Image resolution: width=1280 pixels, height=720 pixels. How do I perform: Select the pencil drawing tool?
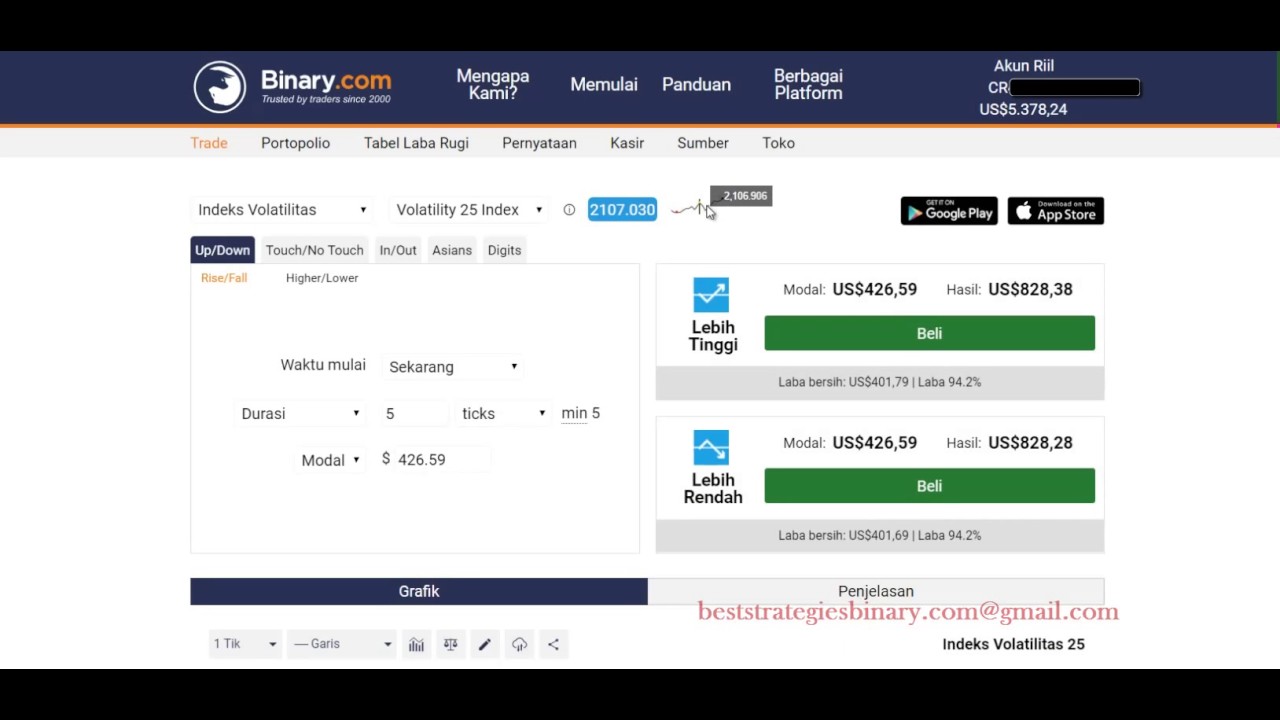(x=485, y=644)
